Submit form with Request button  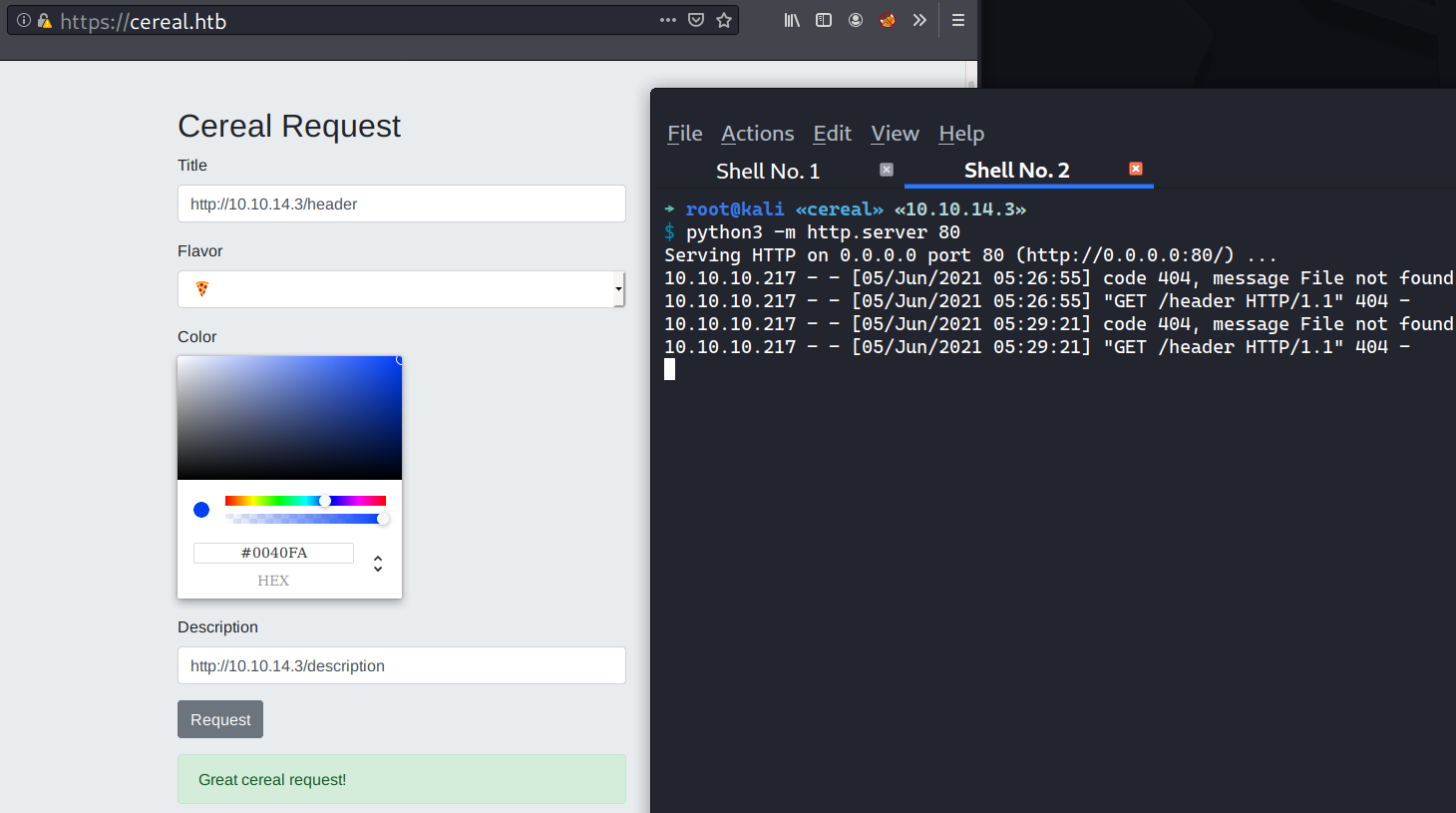220,719
